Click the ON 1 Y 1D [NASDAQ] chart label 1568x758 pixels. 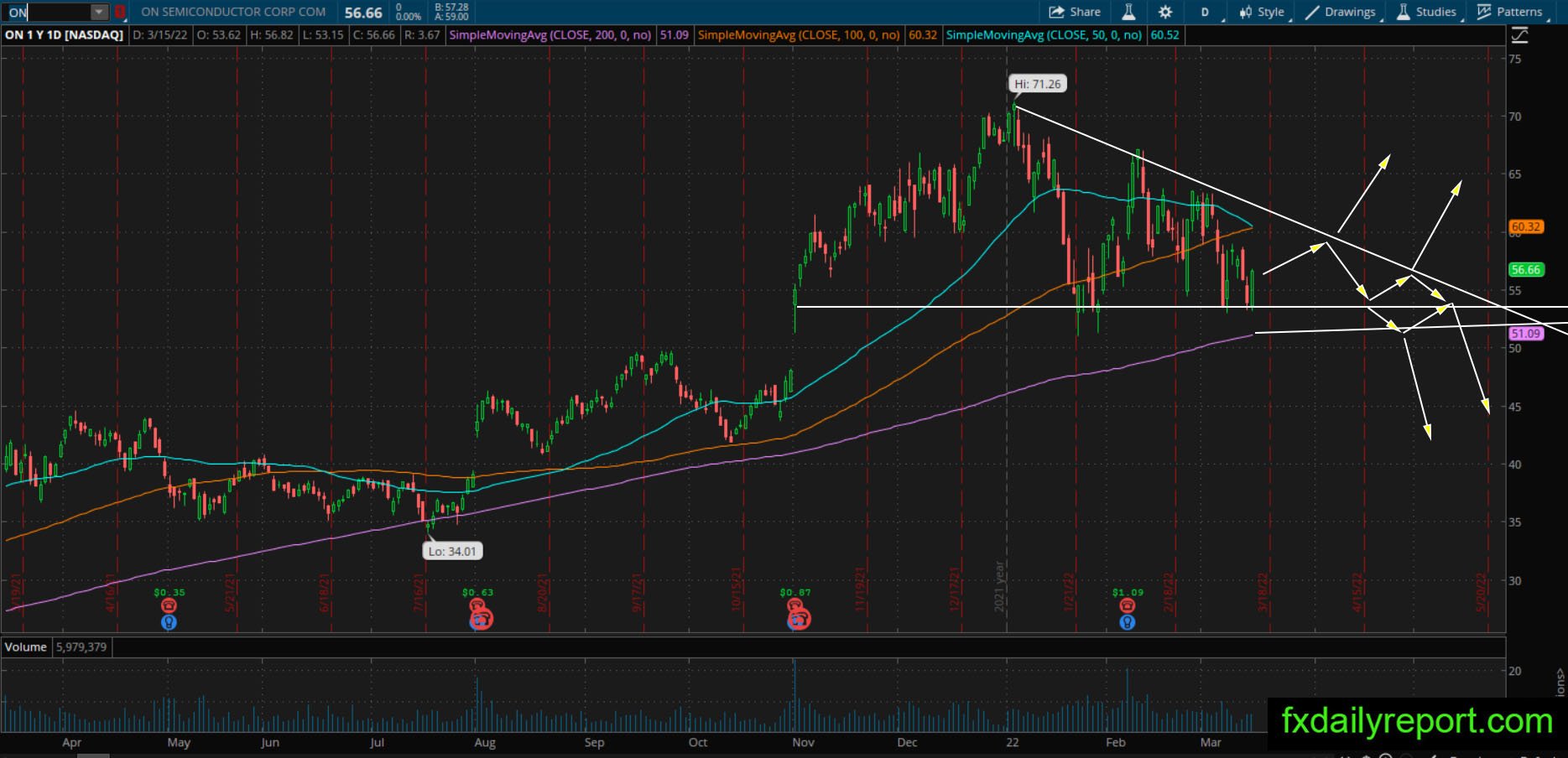tap(65, 35)
